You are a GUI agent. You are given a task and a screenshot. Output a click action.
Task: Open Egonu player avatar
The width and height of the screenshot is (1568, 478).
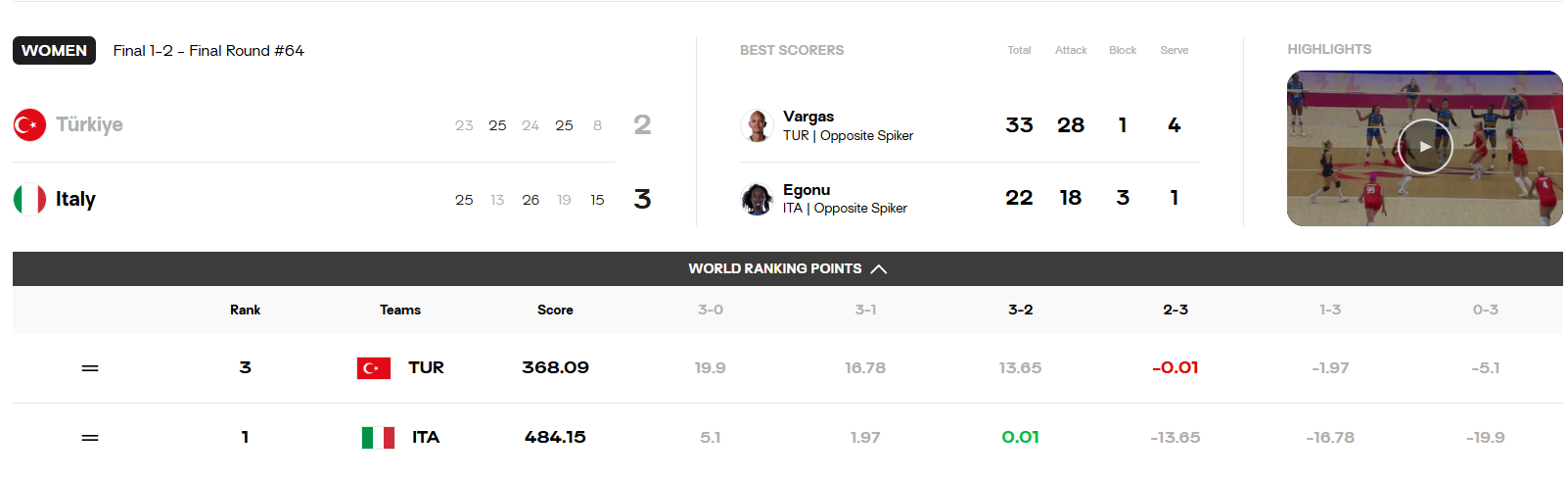click(x=757, y=199)
